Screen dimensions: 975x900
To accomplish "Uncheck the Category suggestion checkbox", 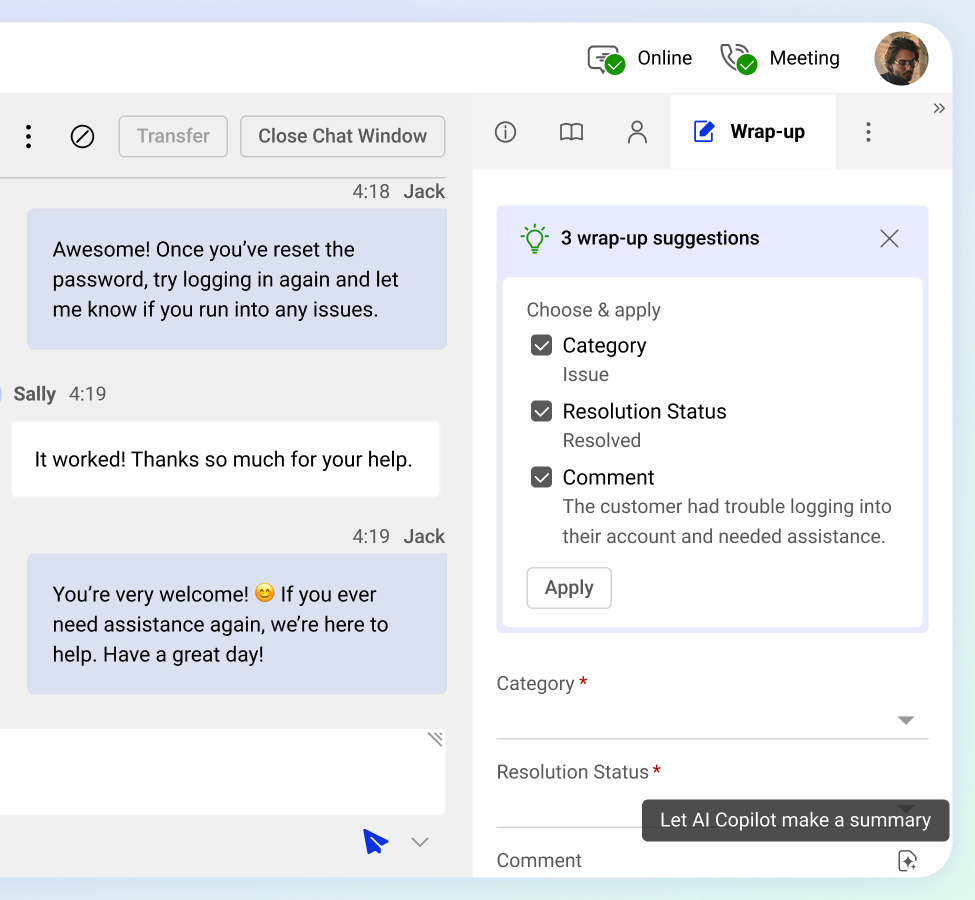I will coord(541,346).
